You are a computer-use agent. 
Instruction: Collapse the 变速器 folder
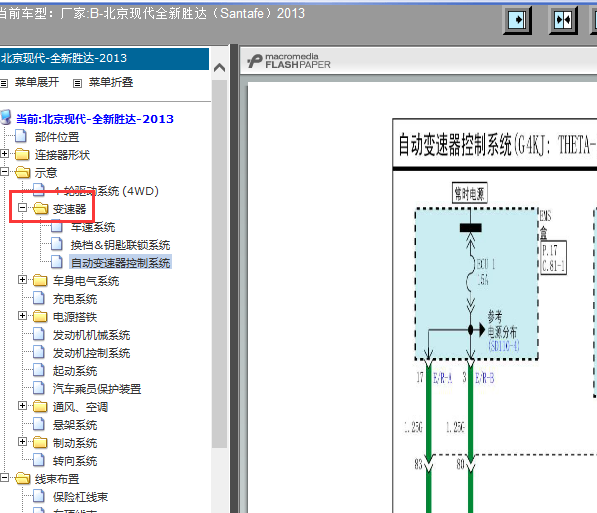(22, 208)
